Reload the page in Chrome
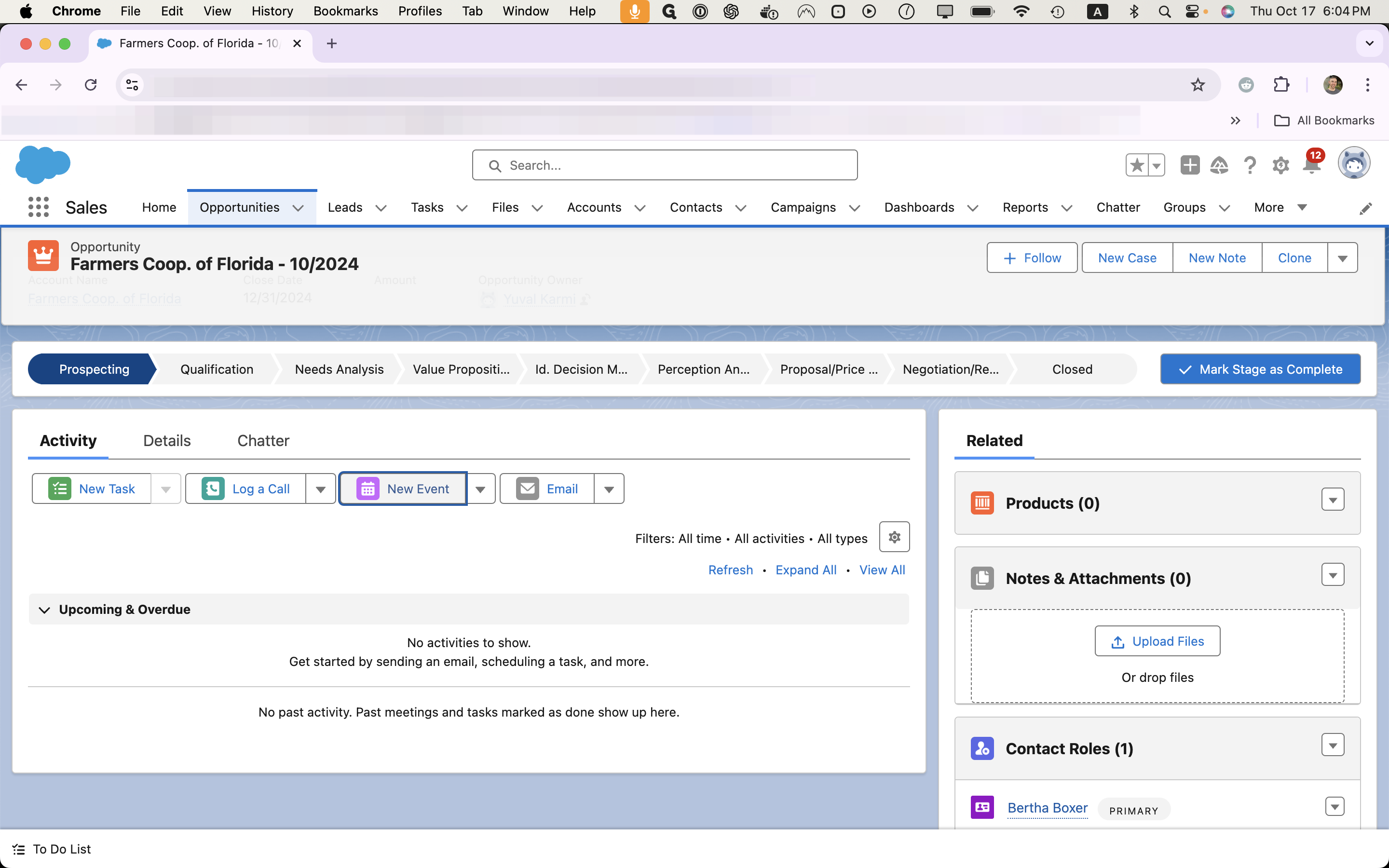Screen dimensions: 1389x868 tap(91, 85)
